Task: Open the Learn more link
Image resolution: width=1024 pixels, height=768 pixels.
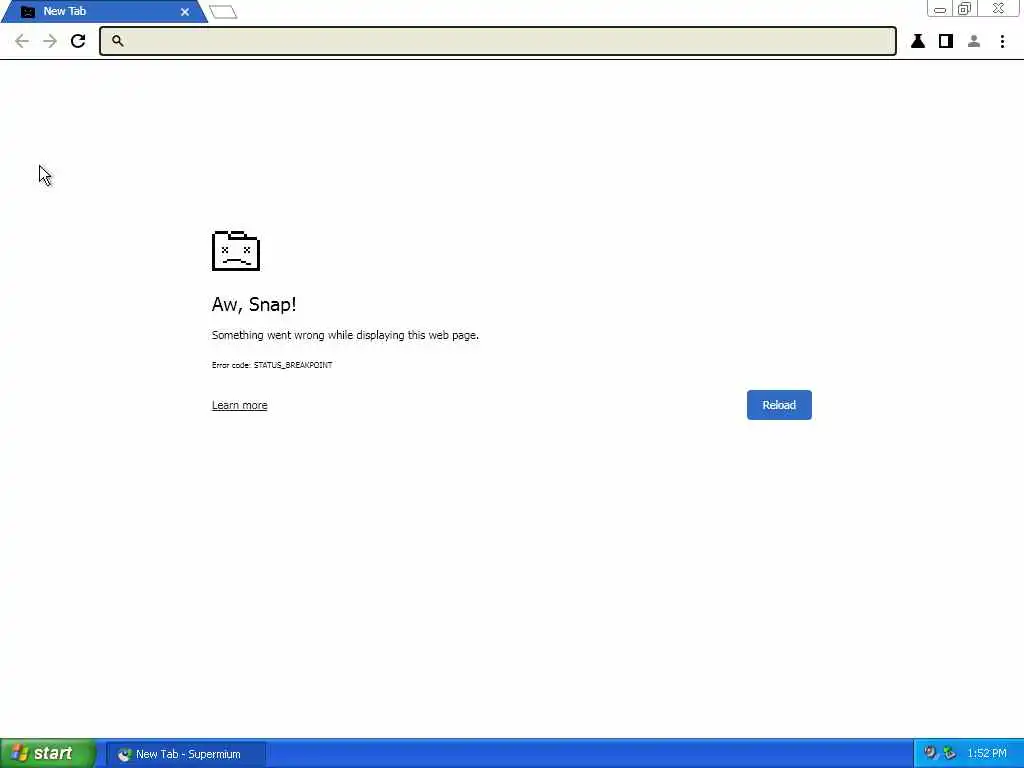Action: pyautogui.click(x=240, y=405)
